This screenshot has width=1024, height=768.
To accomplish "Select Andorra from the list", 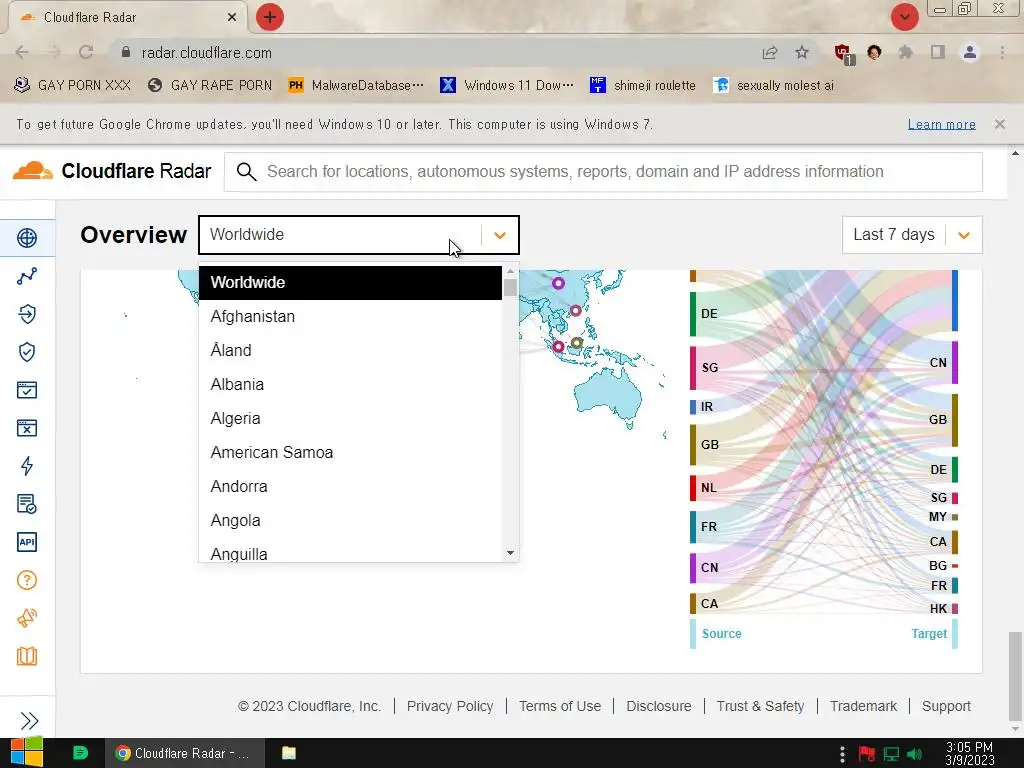I will click(350, 486).
